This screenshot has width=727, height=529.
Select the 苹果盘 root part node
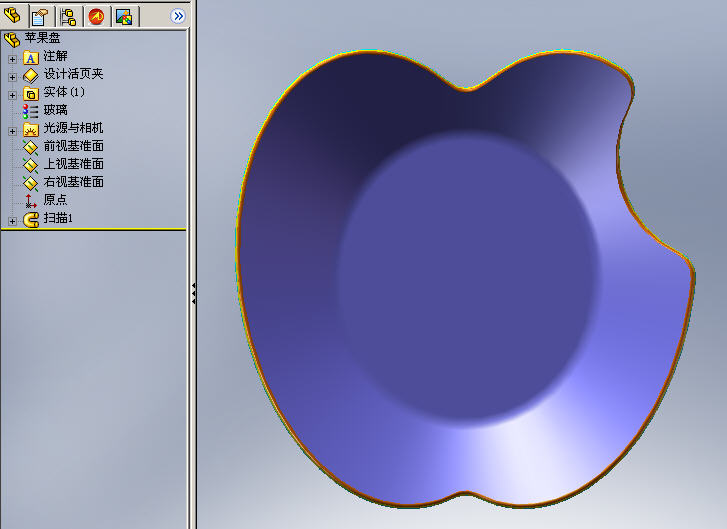[x=42, y=38]
